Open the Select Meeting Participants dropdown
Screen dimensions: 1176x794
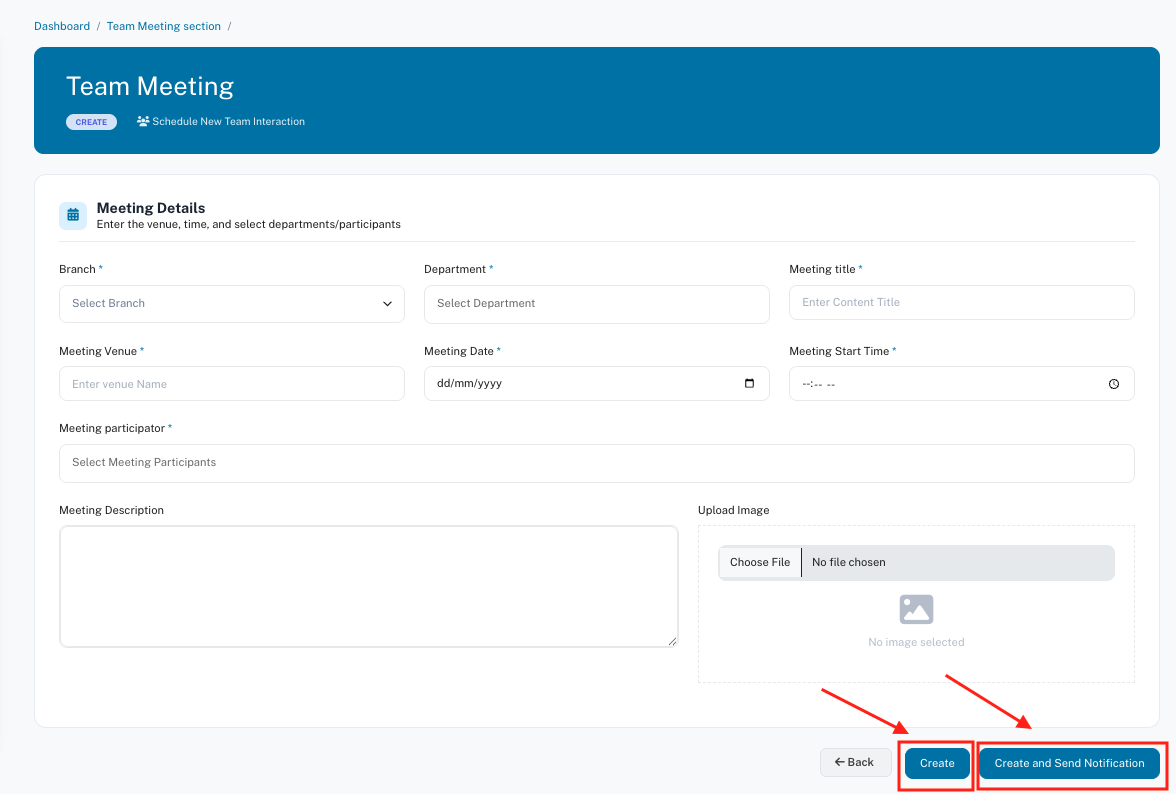[596, 463]
